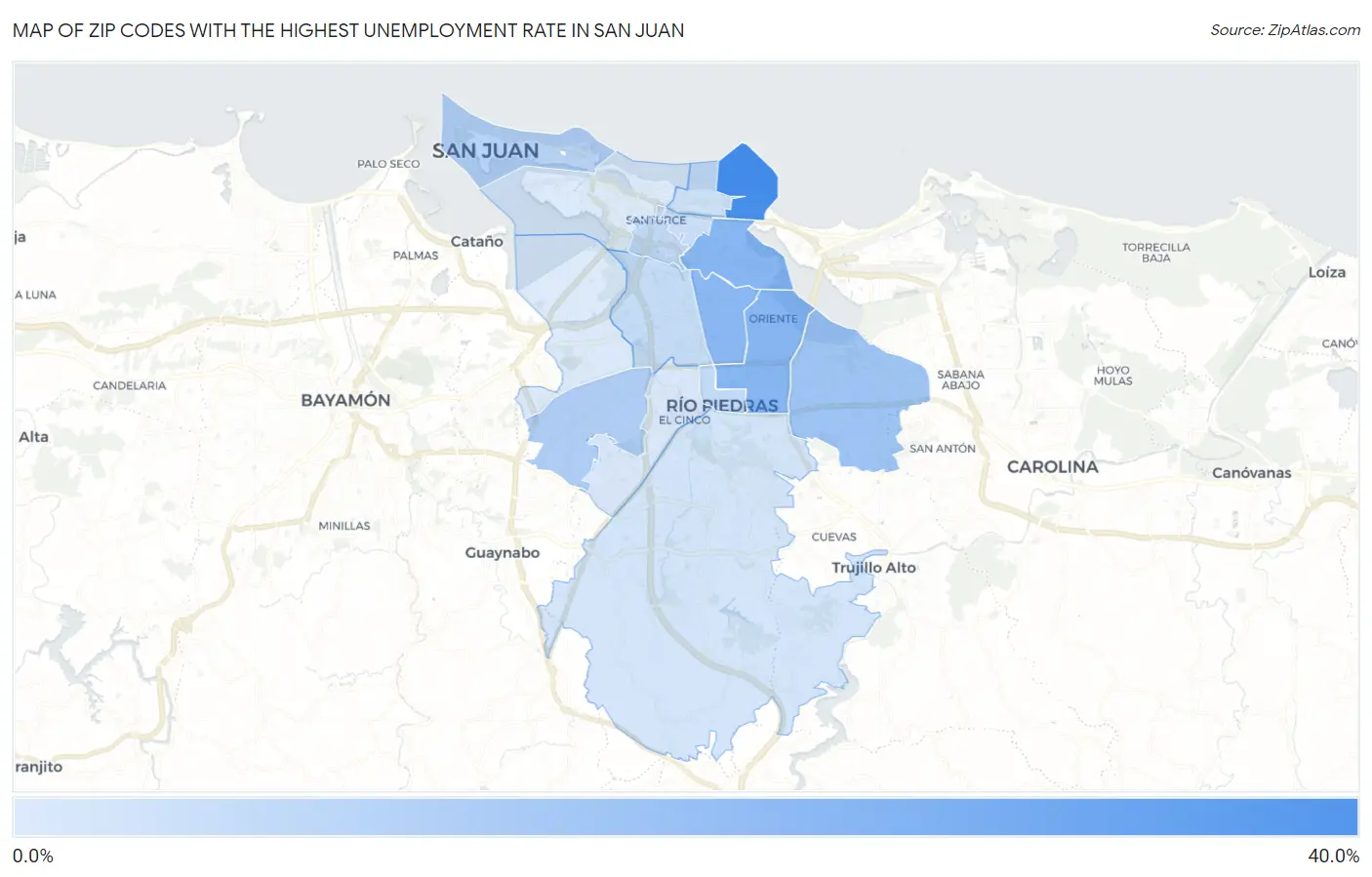Click the 0.0% legend minimum value
Image resolution: width=1372 pixels, height=877 pixels.
tap(33, 856)
